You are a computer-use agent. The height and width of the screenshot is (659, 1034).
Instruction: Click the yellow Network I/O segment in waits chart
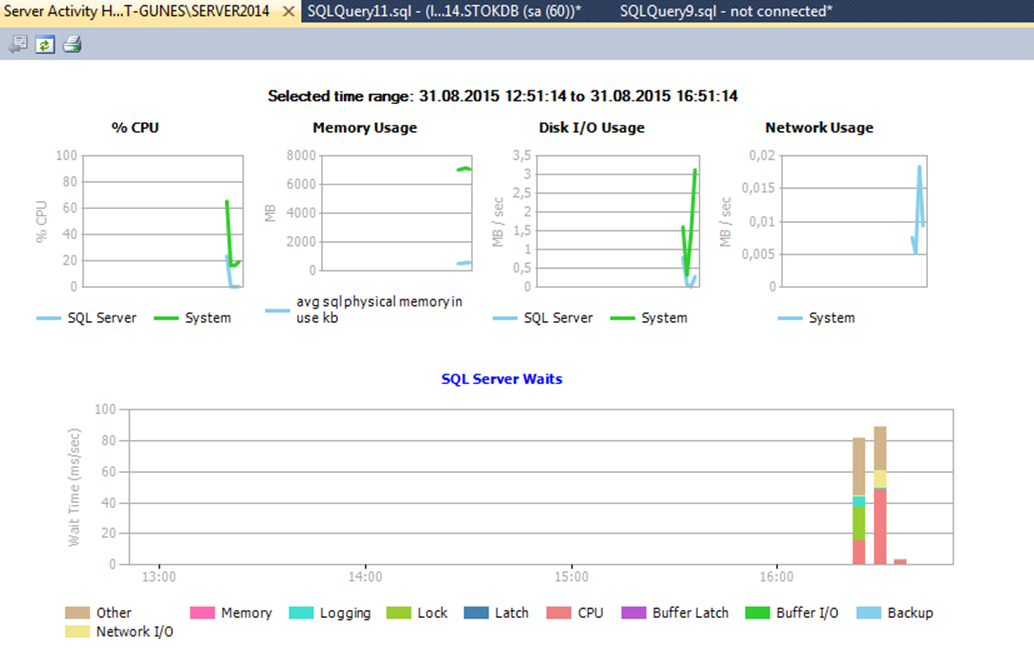tap(880, 478)
